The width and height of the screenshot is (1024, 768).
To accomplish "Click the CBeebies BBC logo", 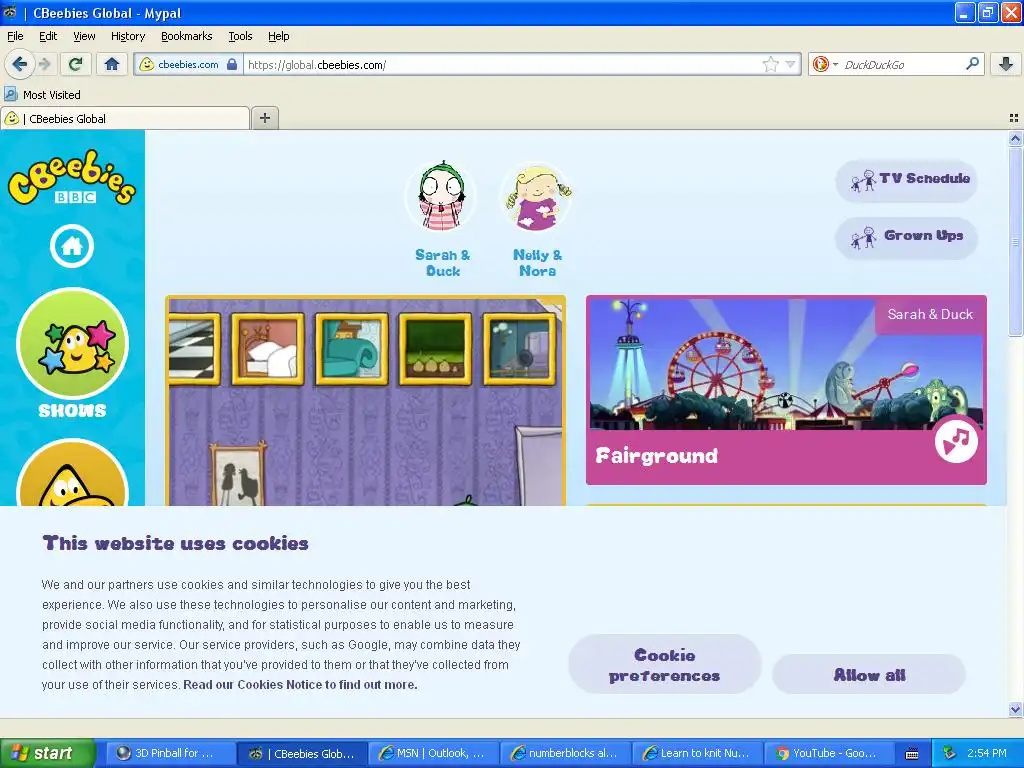I will tap(72, 178).
